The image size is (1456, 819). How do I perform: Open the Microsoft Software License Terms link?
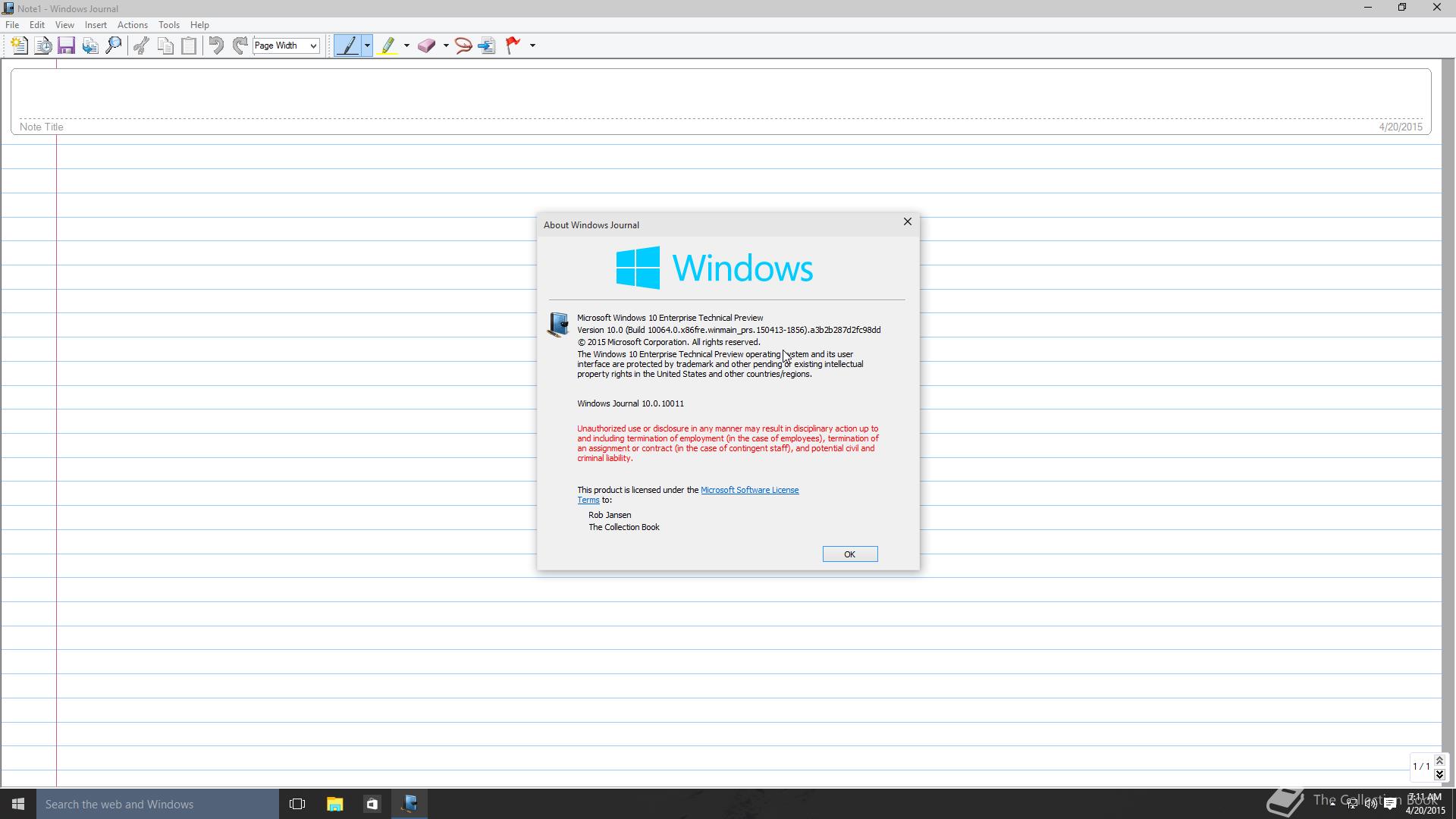pyautogui.click(x=749, y=490)
